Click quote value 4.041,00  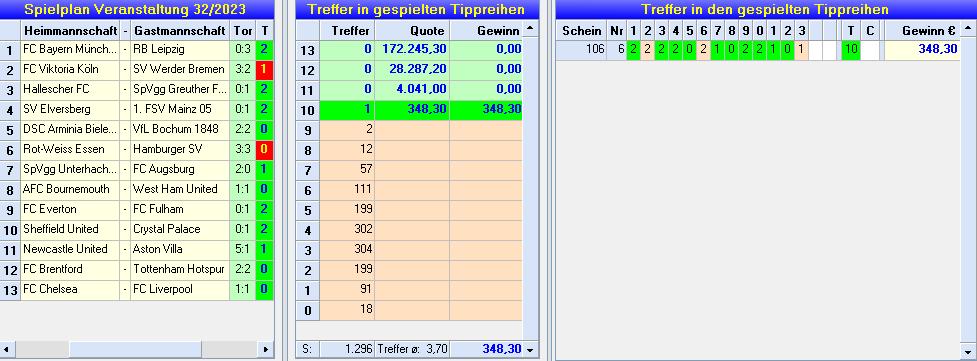(412, 90)
